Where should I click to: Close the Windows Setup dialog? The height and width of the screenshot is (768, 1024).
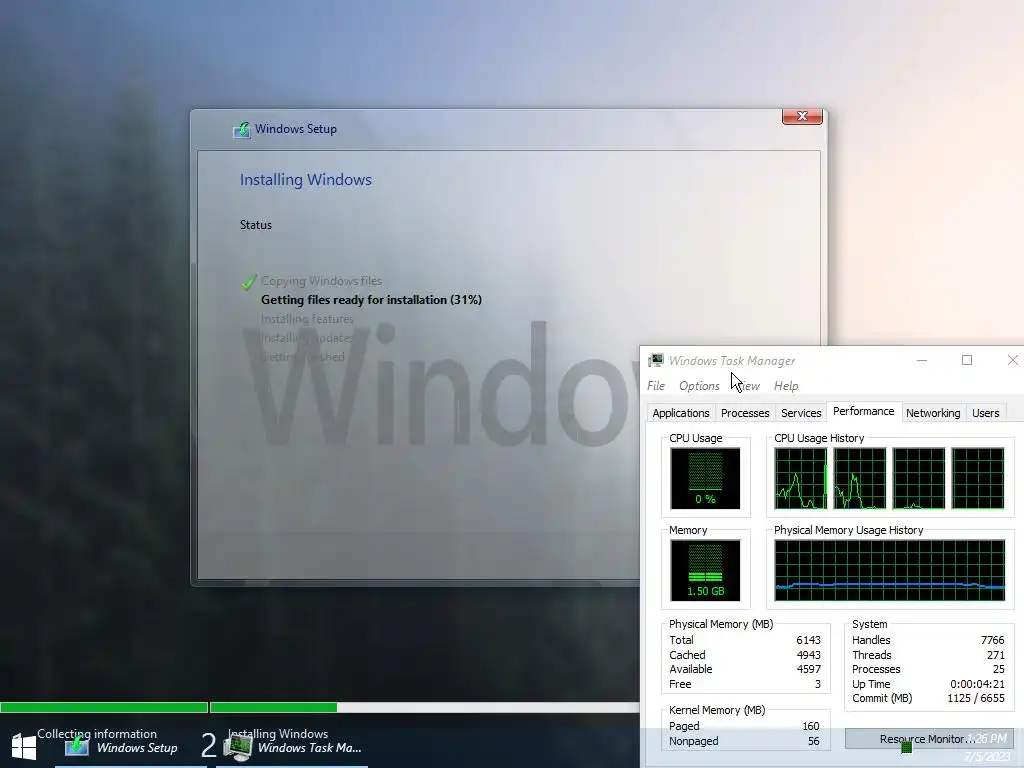pyautogui.click(x=802, y=116)
